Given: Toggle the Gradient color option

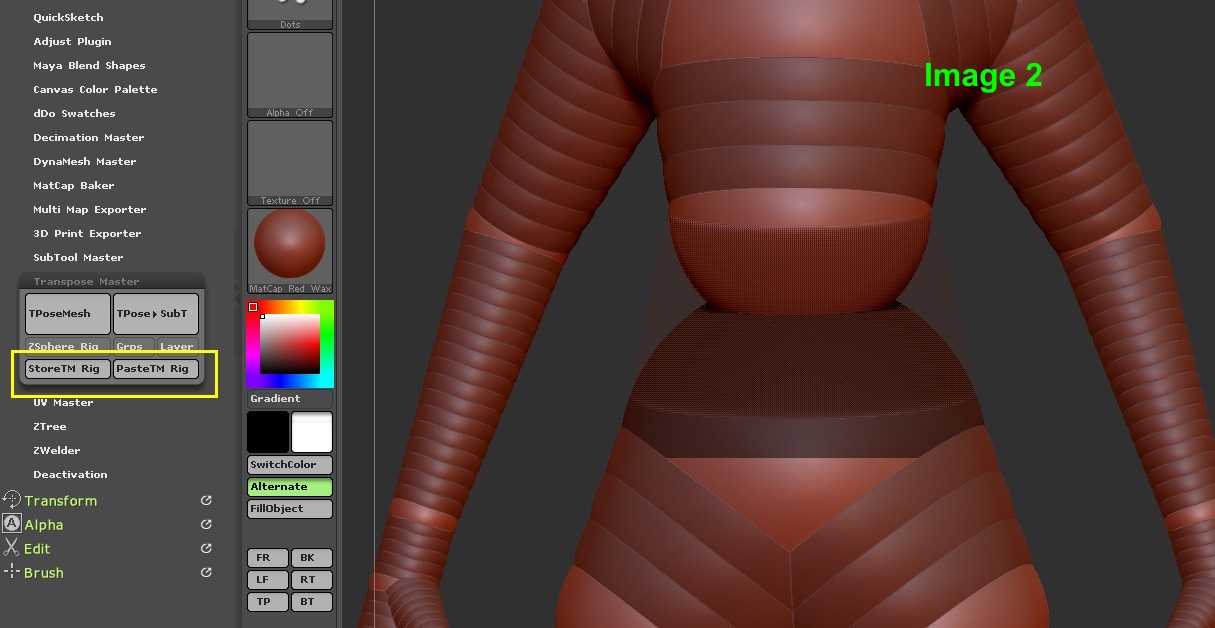Looking at the screenshot, I should [290, 398].
